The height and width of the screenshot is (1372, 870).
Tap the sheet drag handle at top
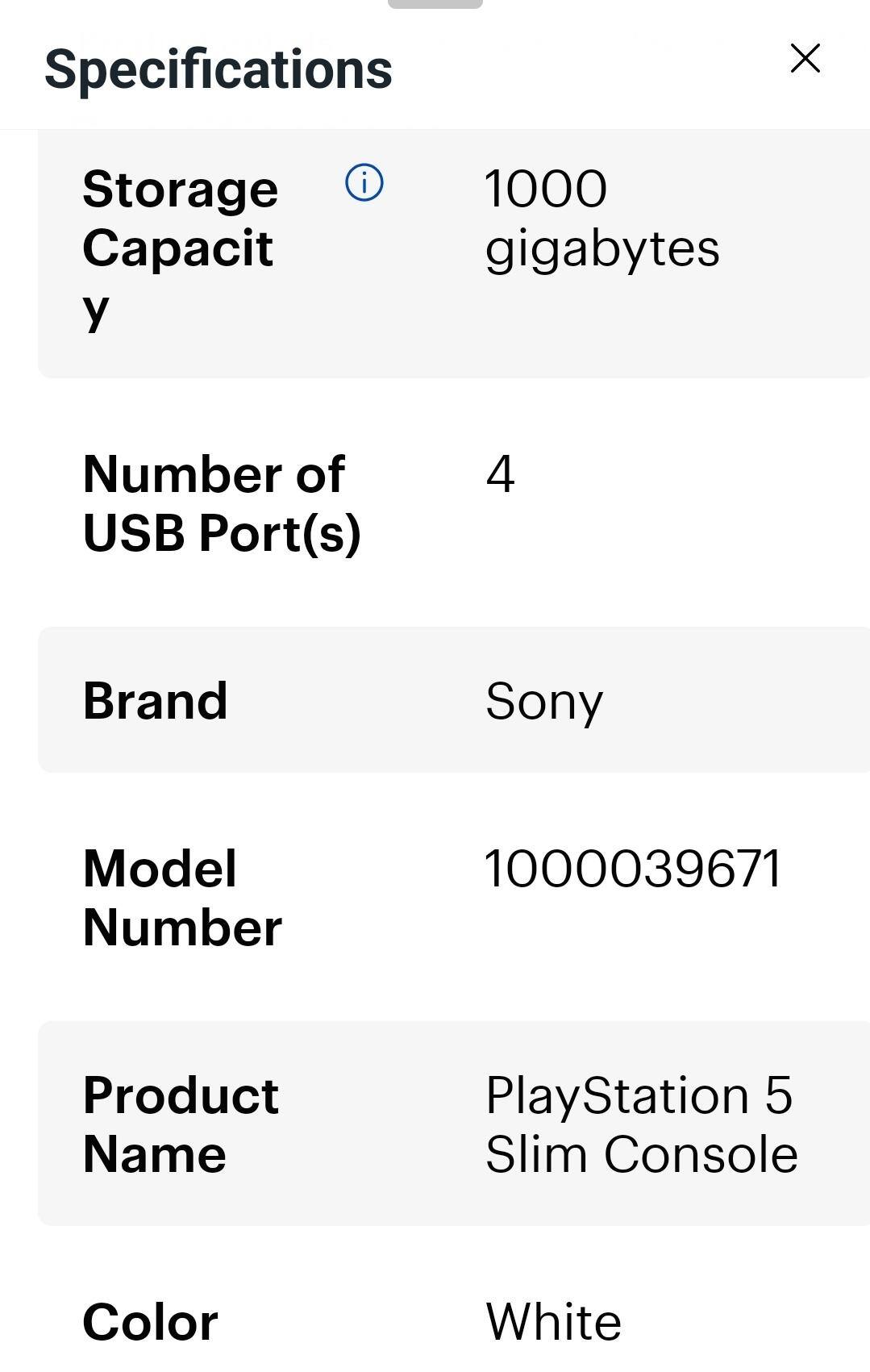coord(435,4)
